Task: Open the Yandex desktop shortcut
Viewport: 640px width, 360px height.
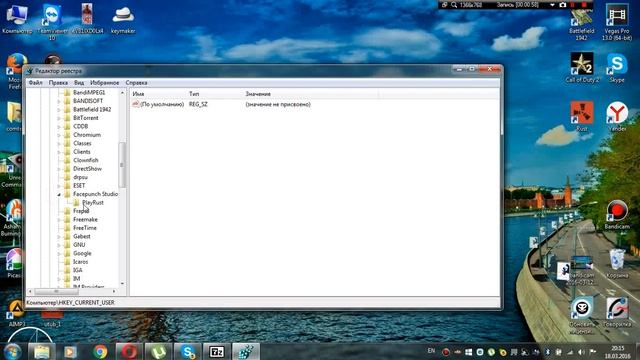Action: pyautogui.click(x=617, y=116)
